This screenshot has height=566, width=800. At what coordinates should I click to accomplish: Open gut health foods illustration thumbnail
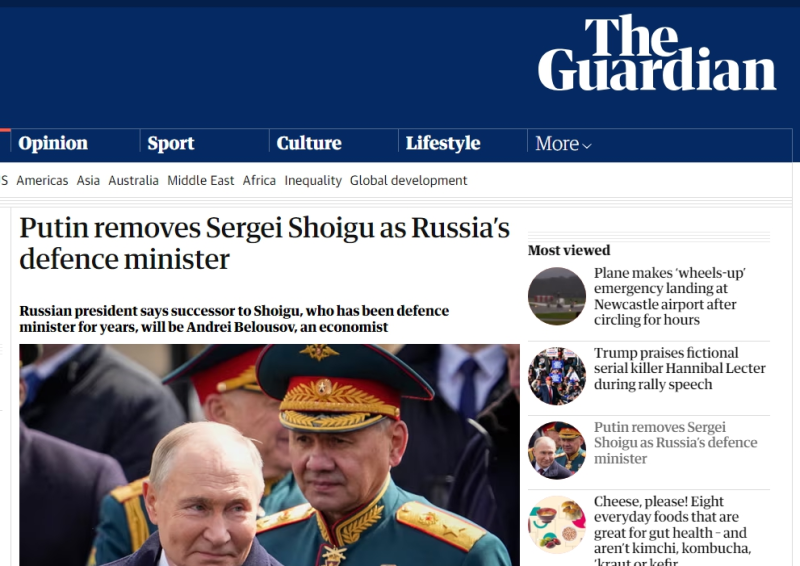pyautogui.click(x=557, y=525)
